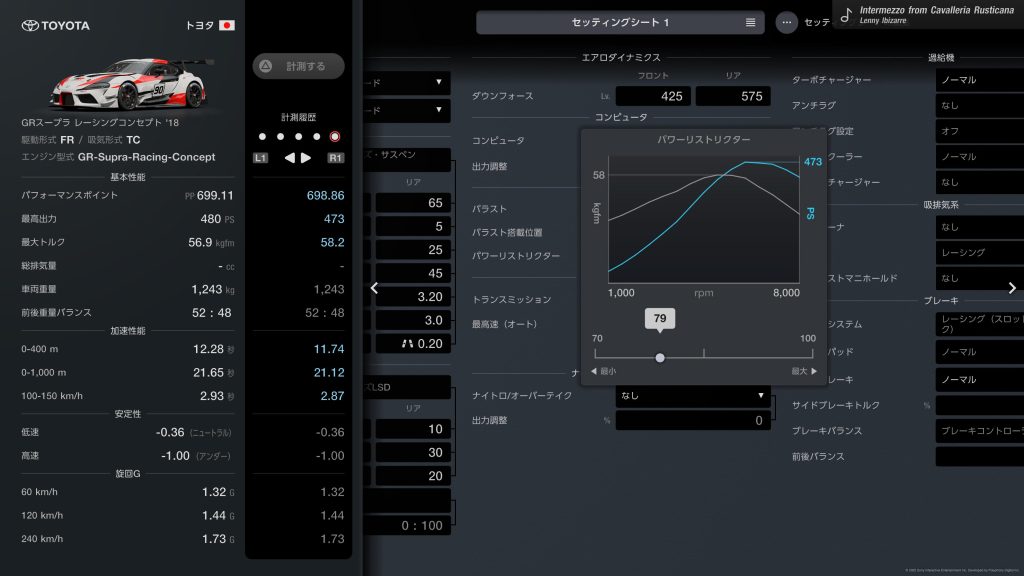Go to previous measurement with left triangle
This screenshot has width=1024, height=576.
click(x=289, y=157)
